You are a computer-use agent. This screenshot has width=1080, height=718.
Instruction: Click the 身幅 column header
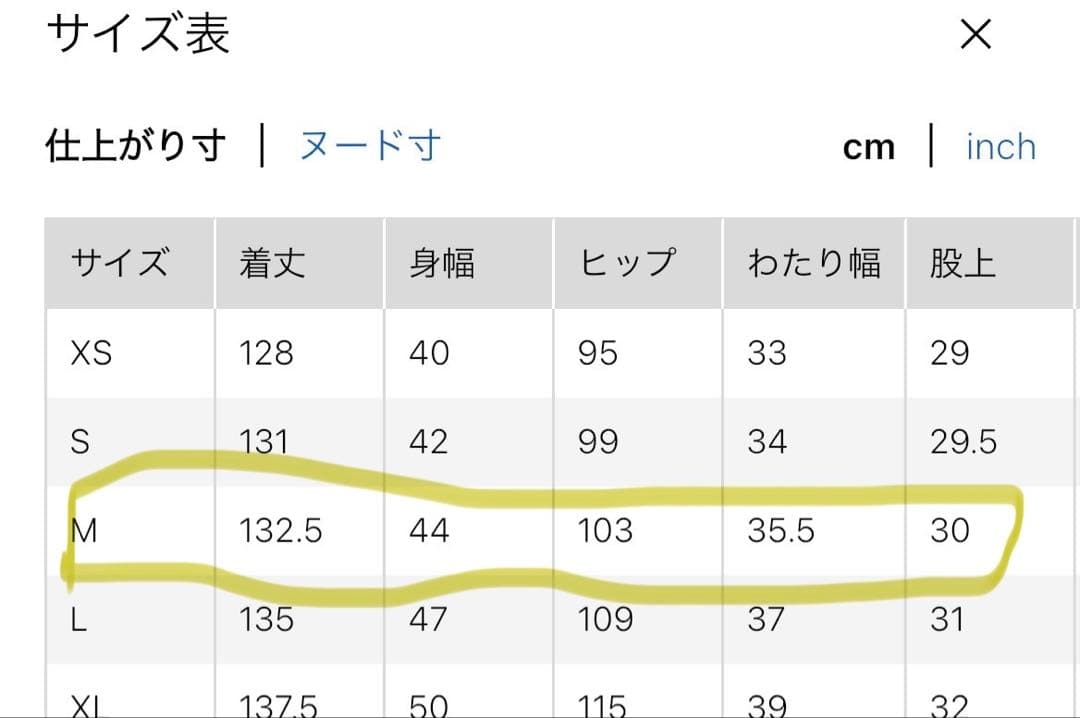coord(442,264)
